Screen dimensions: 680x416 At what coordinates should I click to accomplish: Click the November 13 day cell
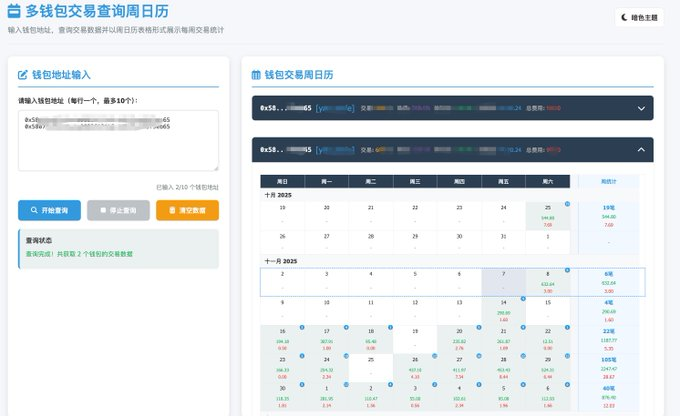tap(459, 311)
